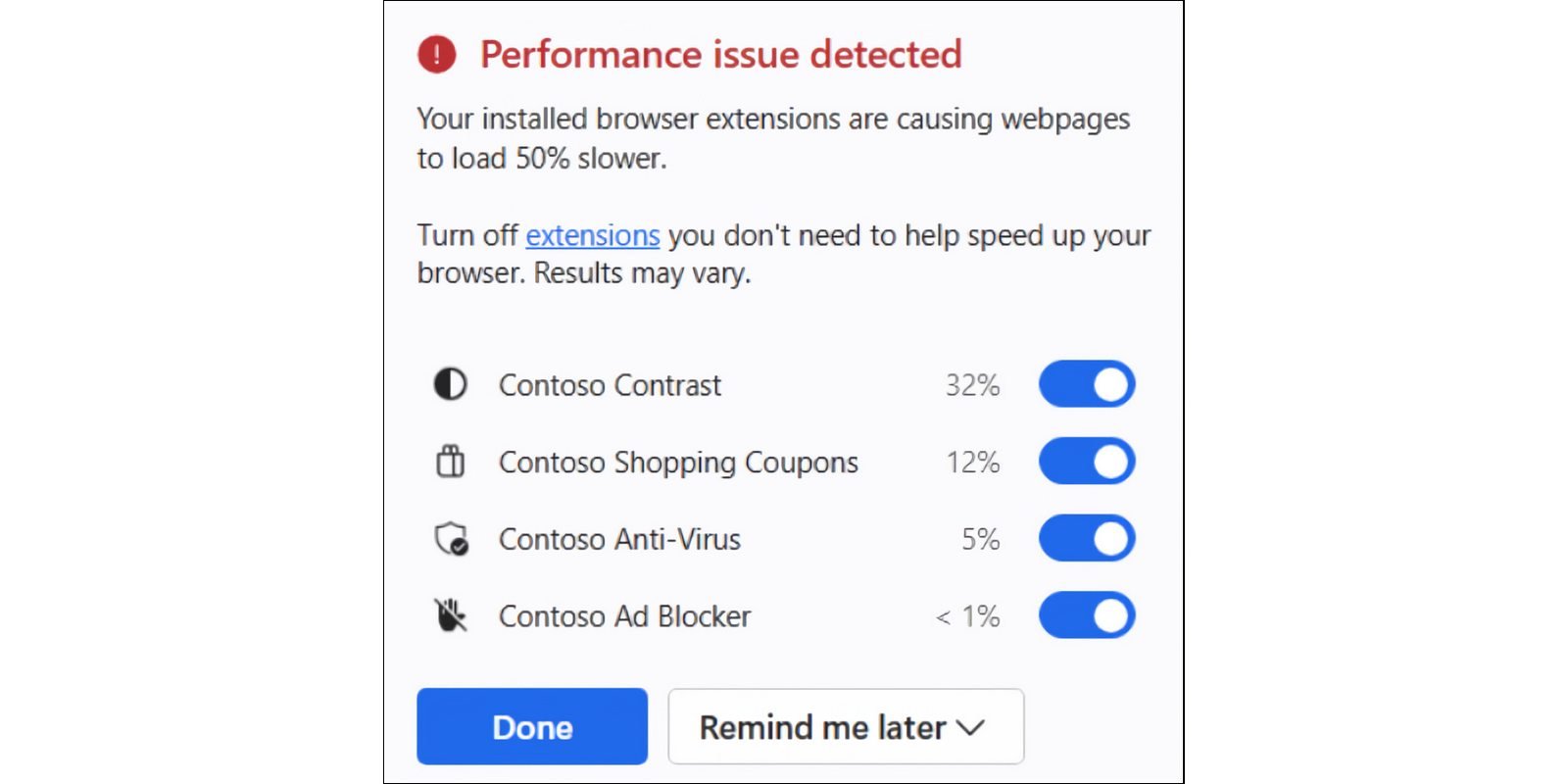Click the red warning alert icon
The image size is (1568, 784).
tap(438, 55)
